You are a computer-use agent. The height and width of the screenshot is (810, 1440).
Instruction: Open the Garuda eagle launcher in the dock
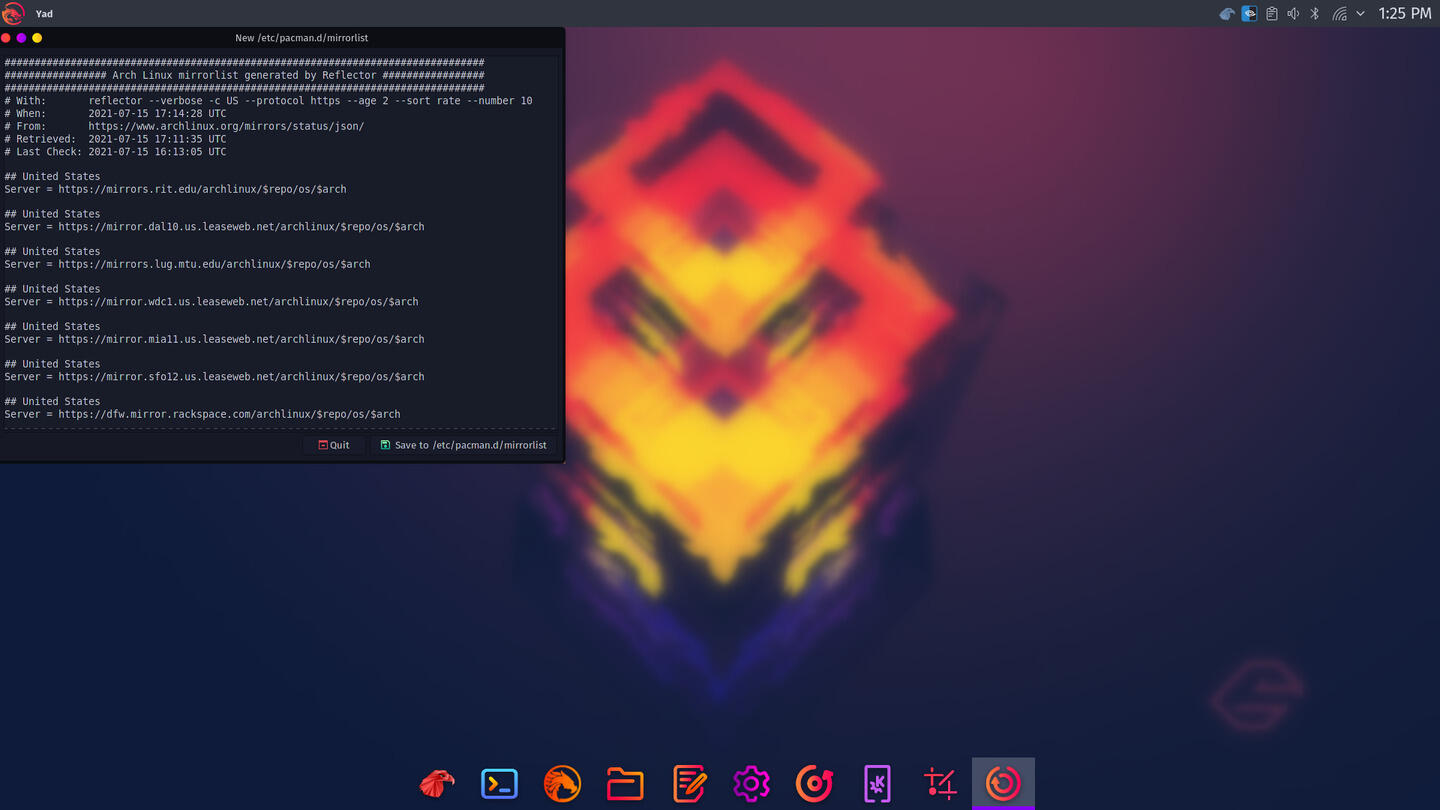click(x=437, y=783)
